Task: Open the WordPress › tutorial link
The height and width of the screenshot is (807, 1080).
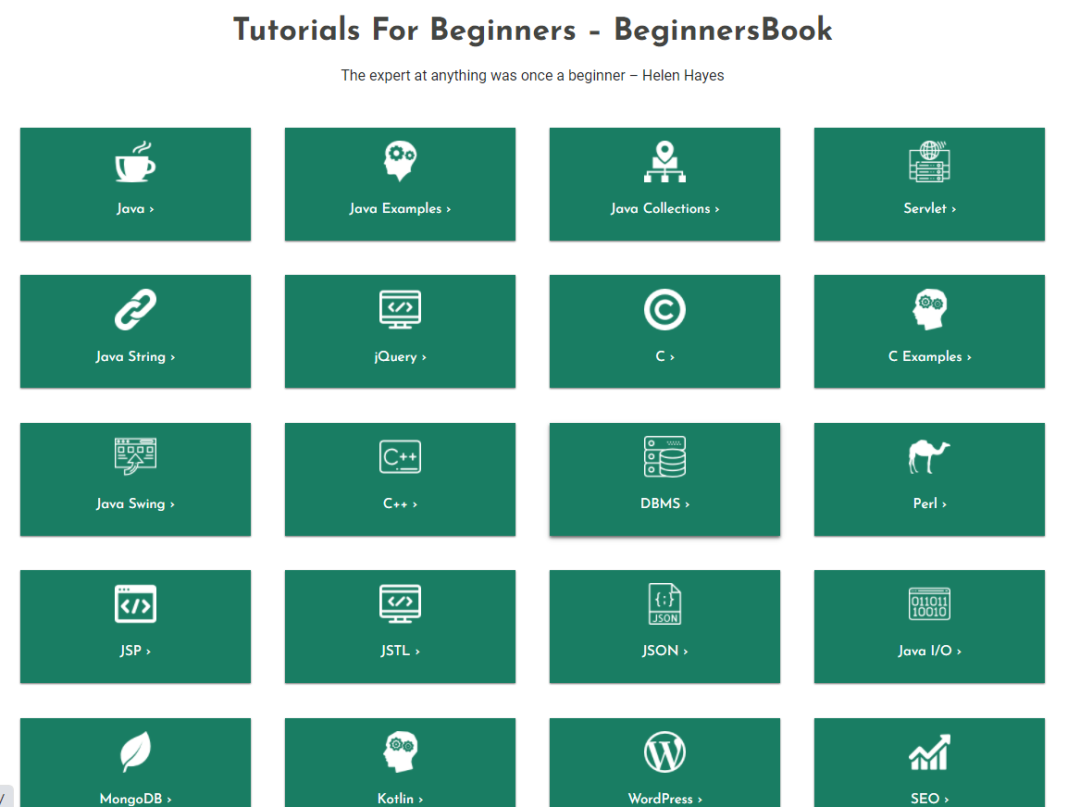Action: pos(665,799)
